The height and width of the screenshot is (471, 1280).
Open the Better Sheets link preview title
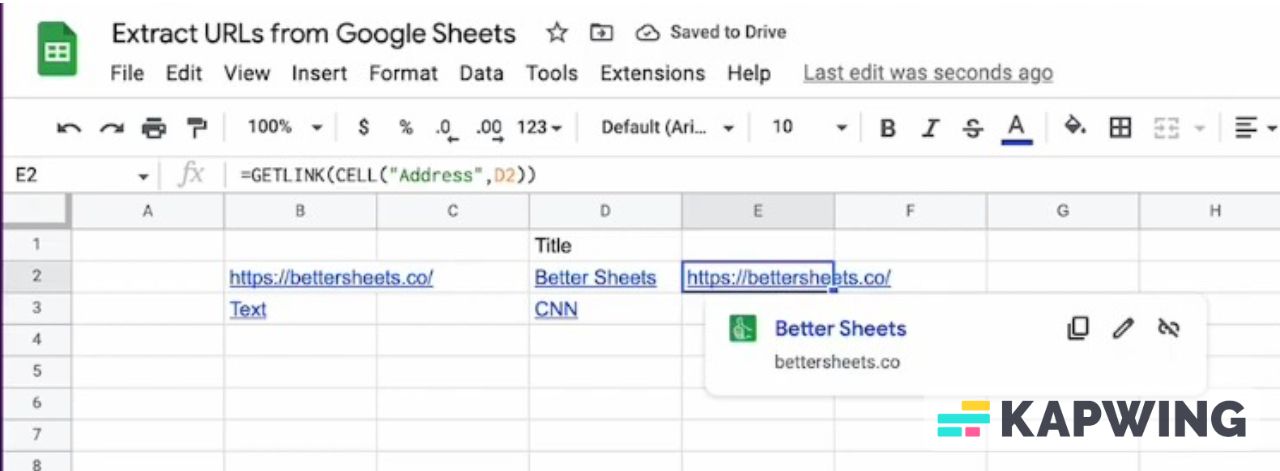[841, 328]
